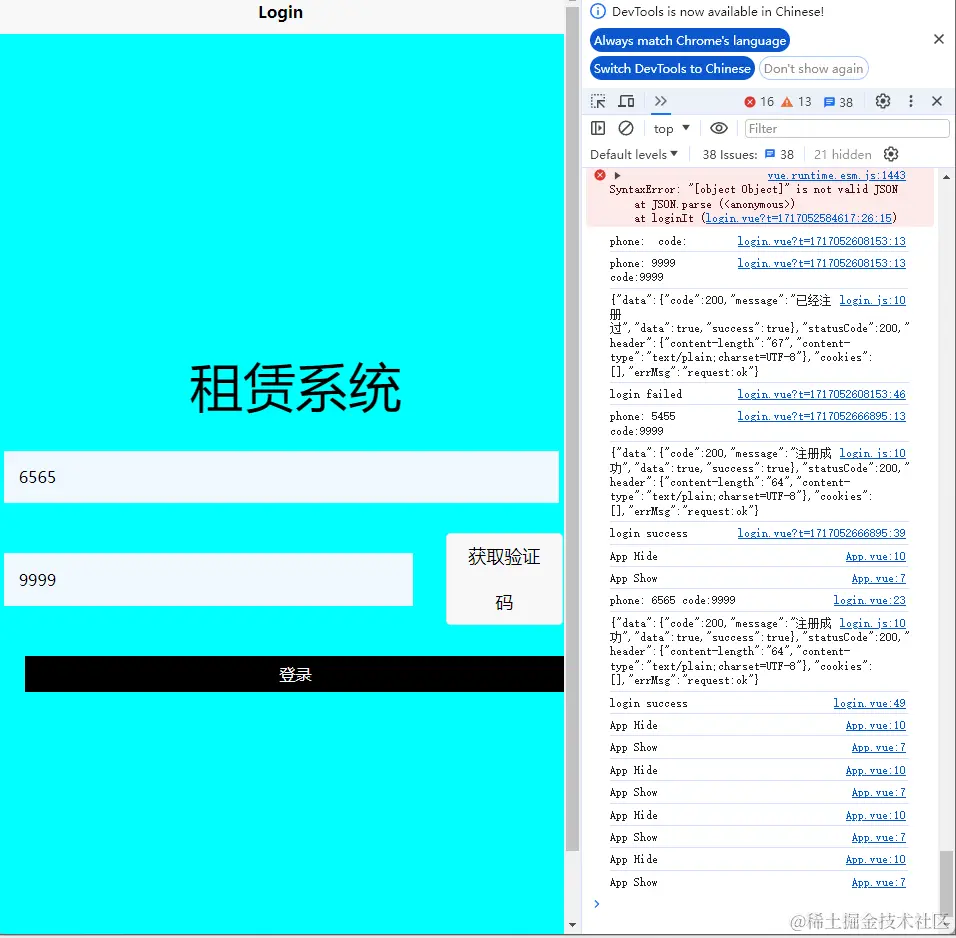Click the console scrollbar up arrow

(x=946, y=177)
